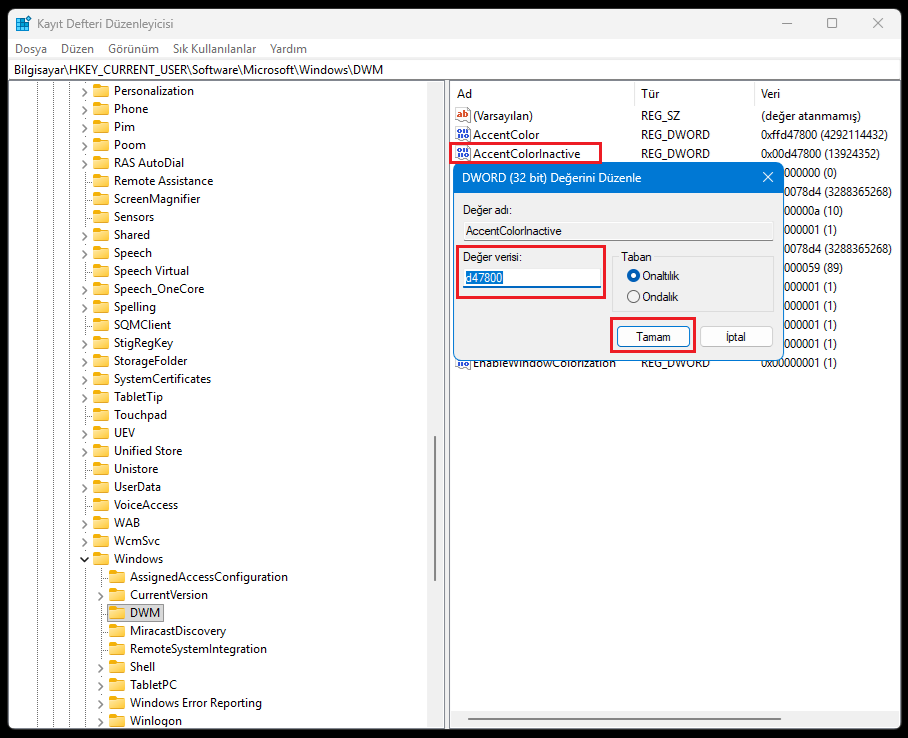The width and height of the screenshot is (908, 738).
Task: Select the VoiceAccess folder icon
Action: (101, 505)
